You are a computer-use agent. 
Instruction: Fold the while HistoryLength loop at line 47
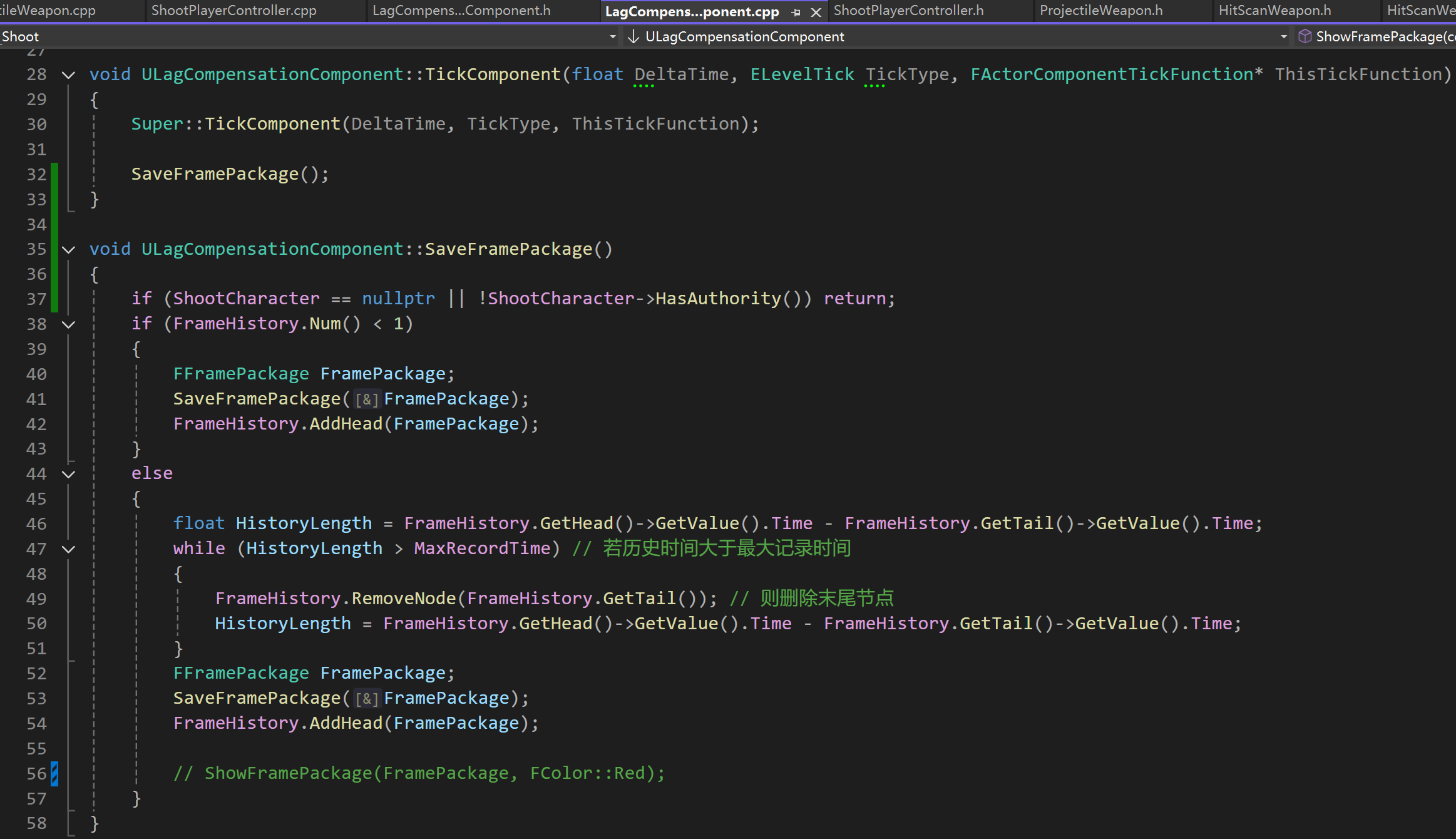point(69,549)
